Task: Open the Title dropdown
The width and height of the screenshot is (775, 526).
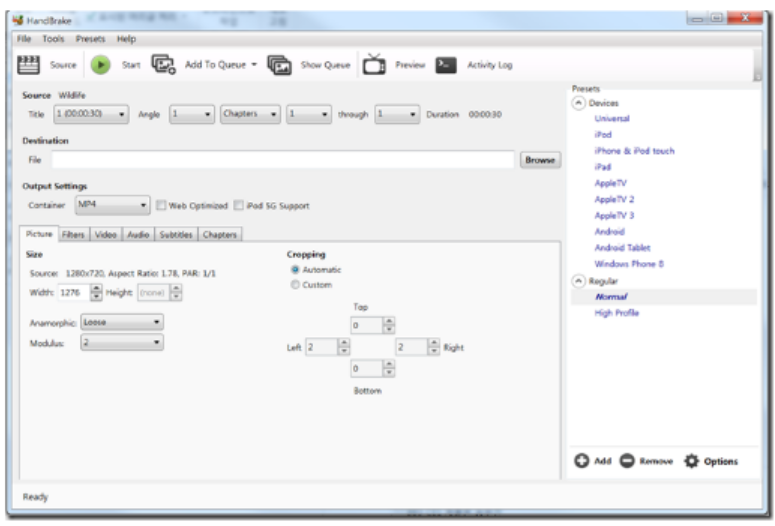Action: point(91,114)
